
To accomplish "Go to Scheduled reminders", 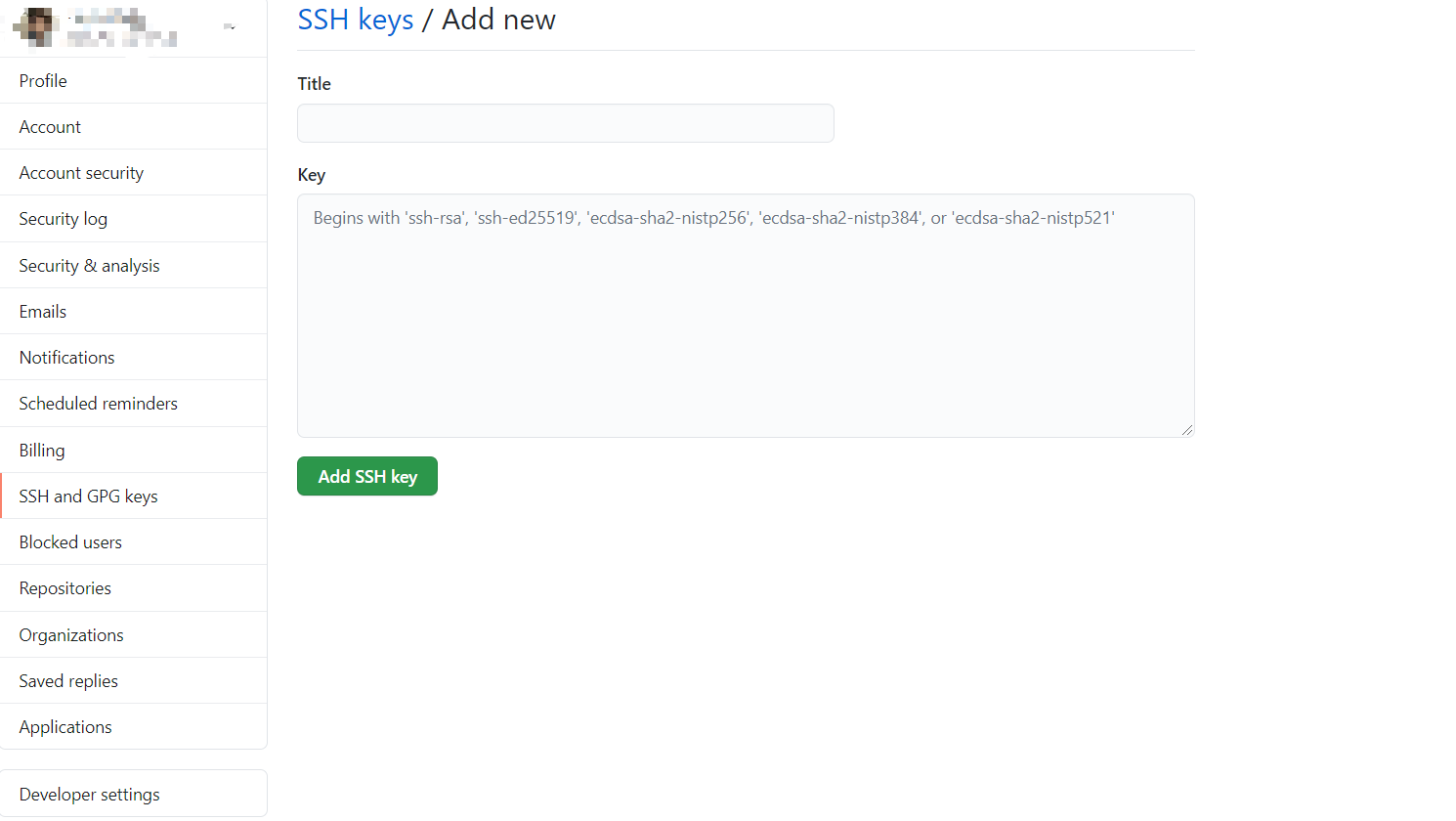I will coord(133,404).
